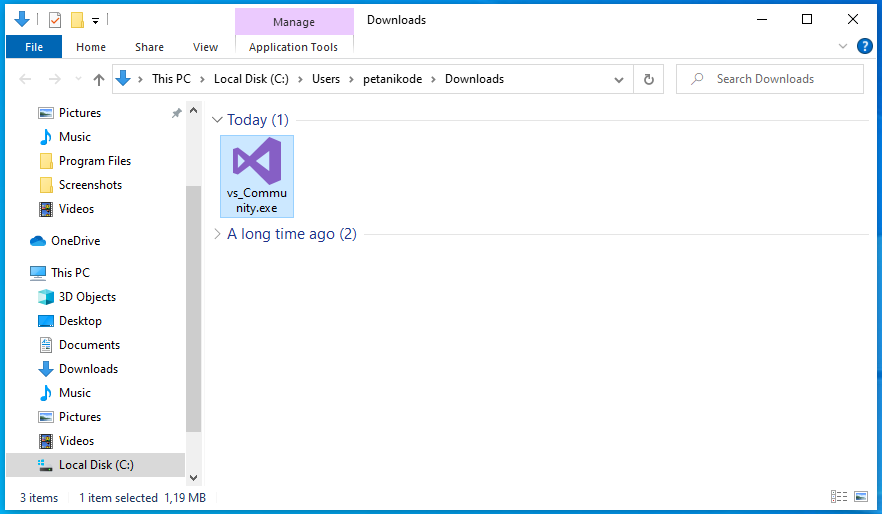Expand the ribbon with the chevron
Image resolution: width=882 pixels, height=514 pixels.
click(x=842, y=46)
